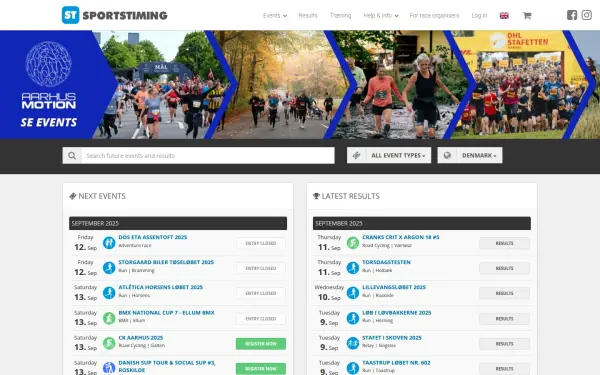
Task: Open Lillevangsløbet 2025 link
Action: [394, 287]
